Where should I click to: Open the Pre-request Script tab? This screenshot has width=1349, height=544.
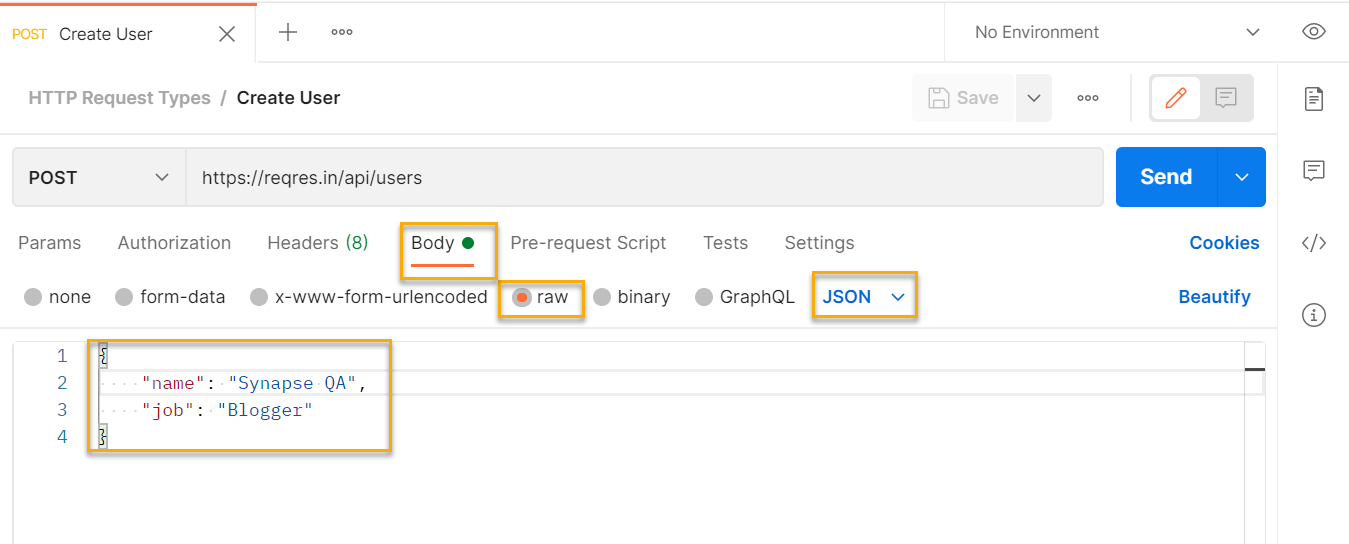coord(588,243)
